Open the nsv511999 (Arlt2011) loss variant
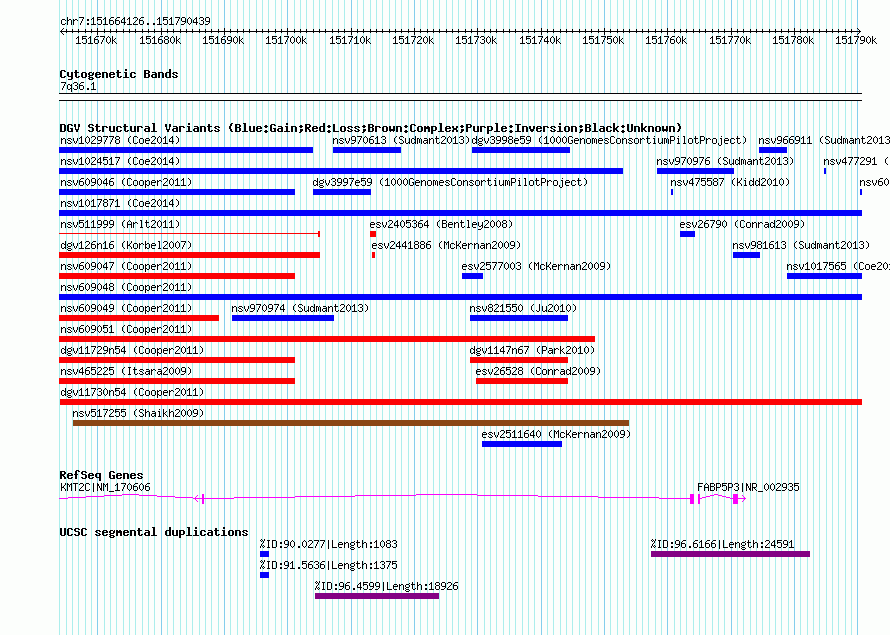Viewport: 890px width, 635px height. pos(190,234)
